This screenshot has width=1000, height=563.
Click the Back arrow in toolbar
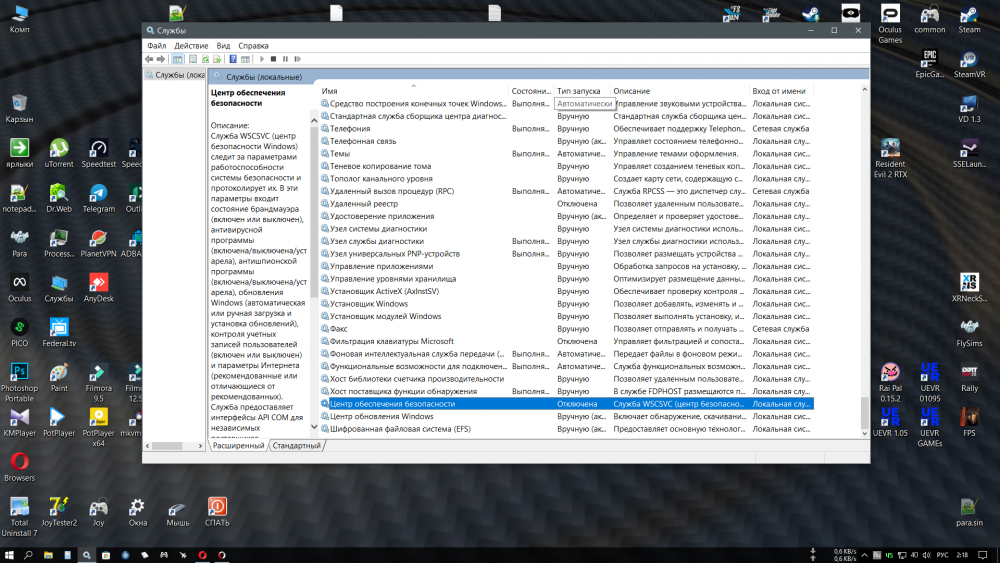tap(149, 59)
